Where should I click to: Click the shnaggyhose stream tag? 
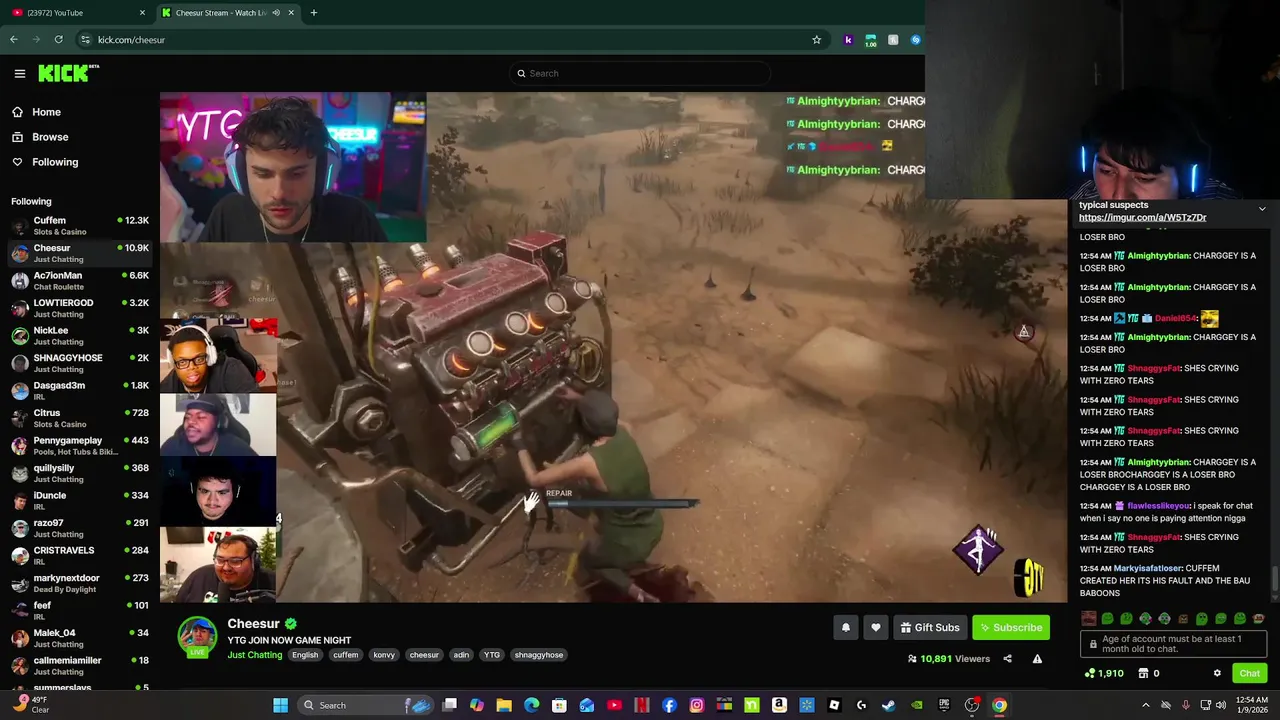pos(539,655)
